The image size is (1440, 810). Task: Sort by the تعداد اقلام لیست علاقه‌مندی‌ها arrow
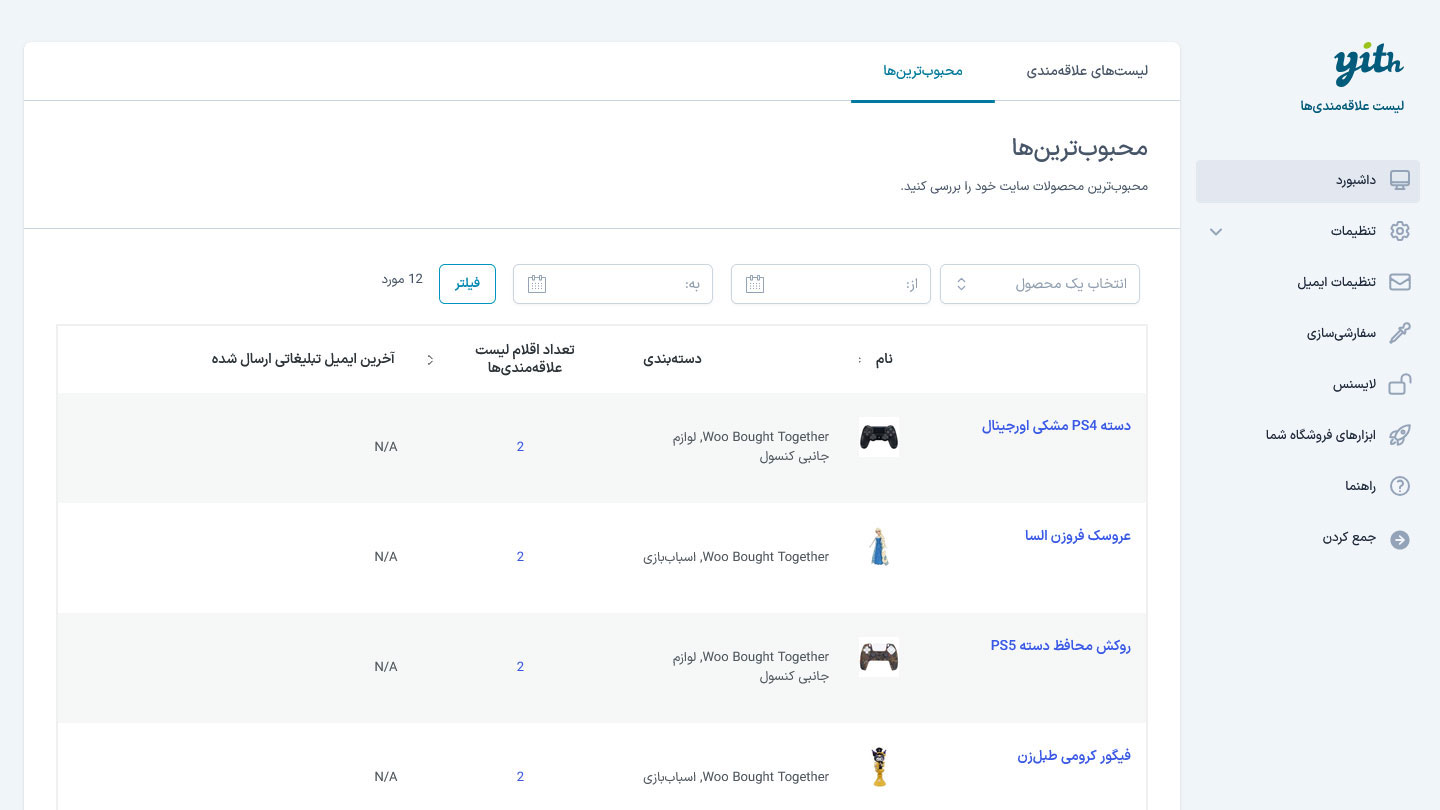coord(431,360)
